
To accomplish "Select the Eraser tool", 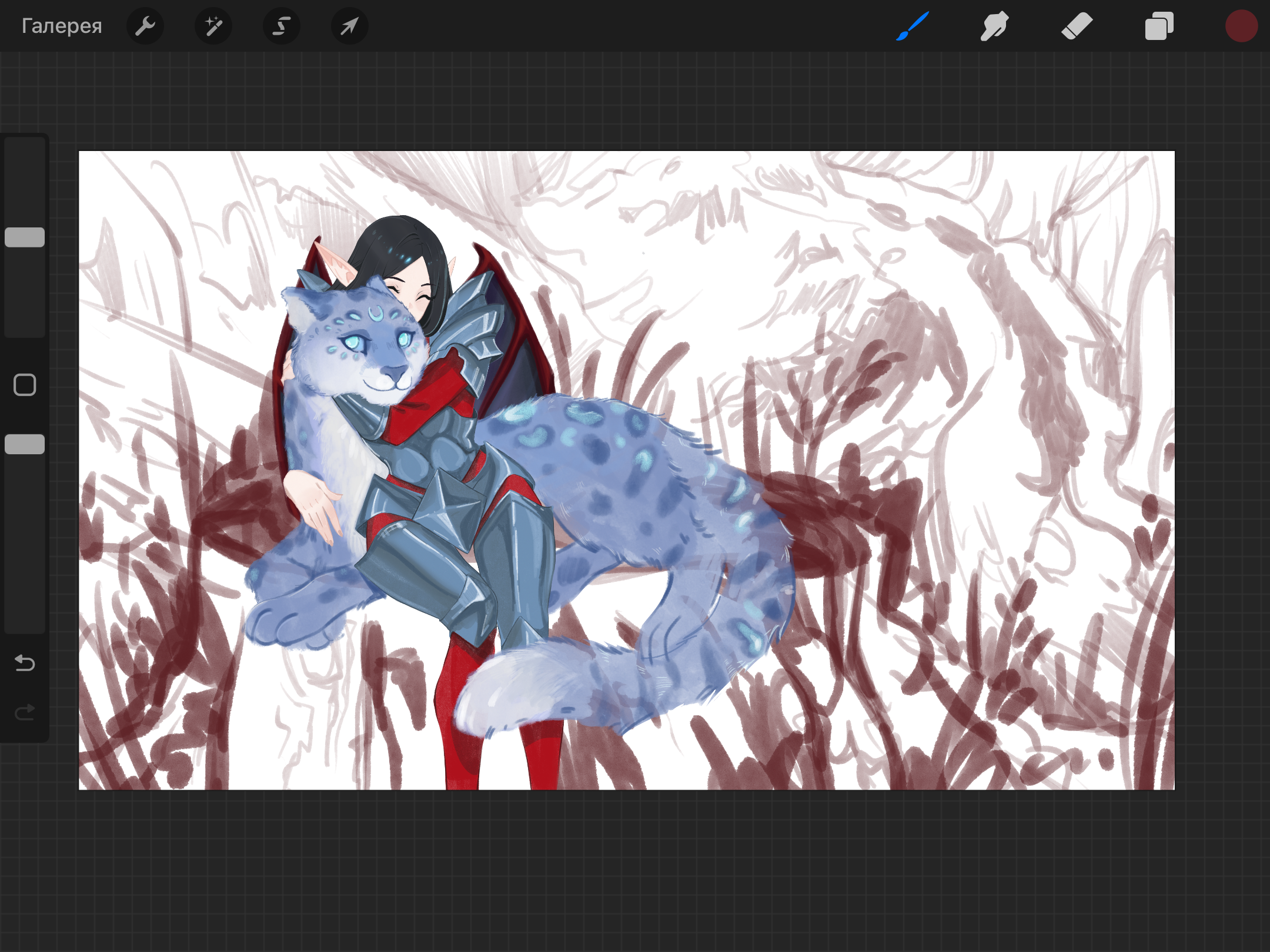I will [1077, 26].
